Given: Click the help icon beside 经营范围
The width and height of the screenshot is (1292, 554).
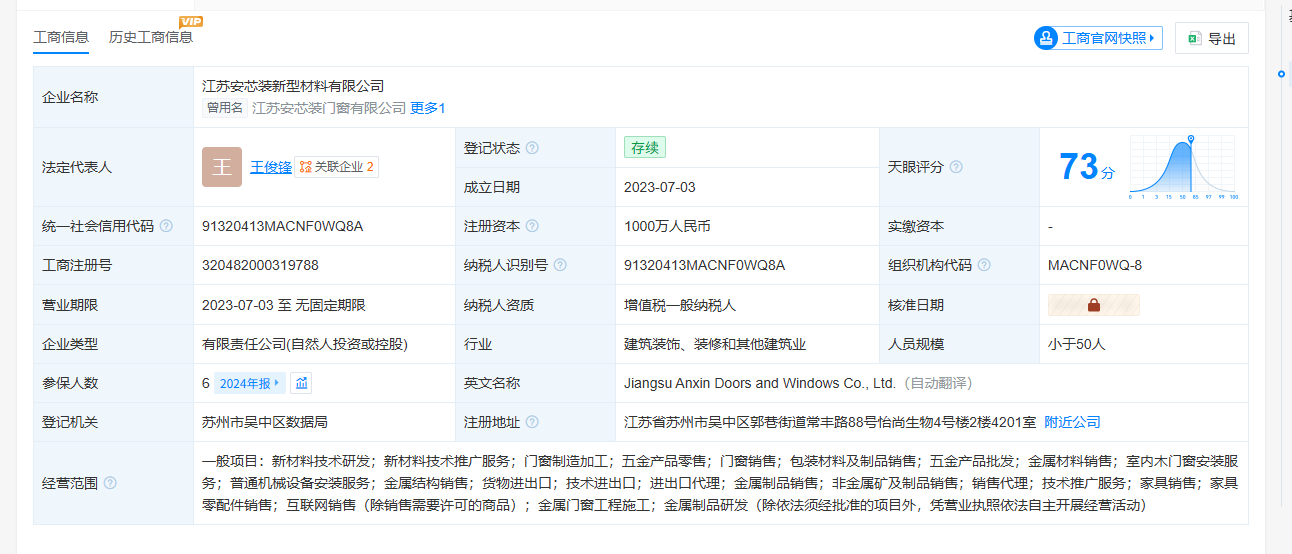Looking at the screenshot, I should click(x=110, y=483).
